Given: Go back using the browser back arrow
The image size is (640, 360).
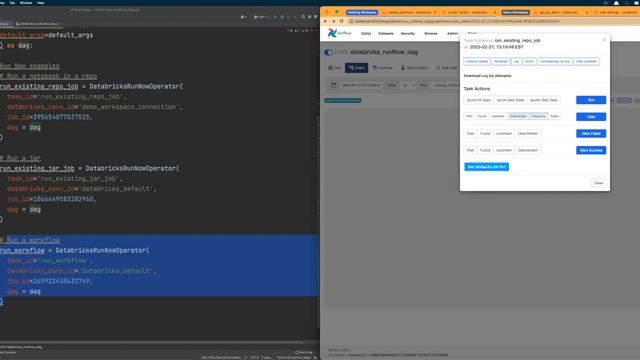Looking at the screenshot, I should (x=325, y=21).
